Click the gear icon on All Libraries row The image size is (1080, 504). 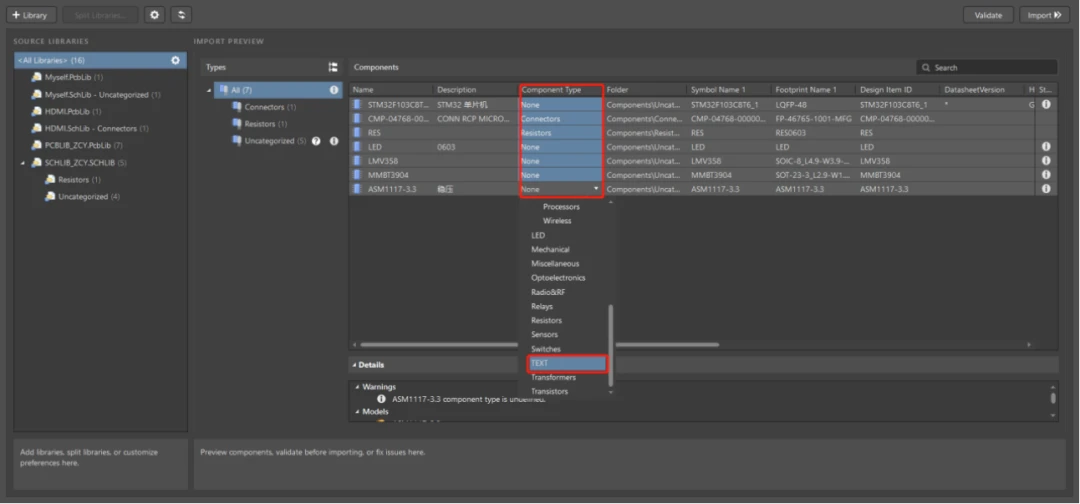tap(175, 60)
